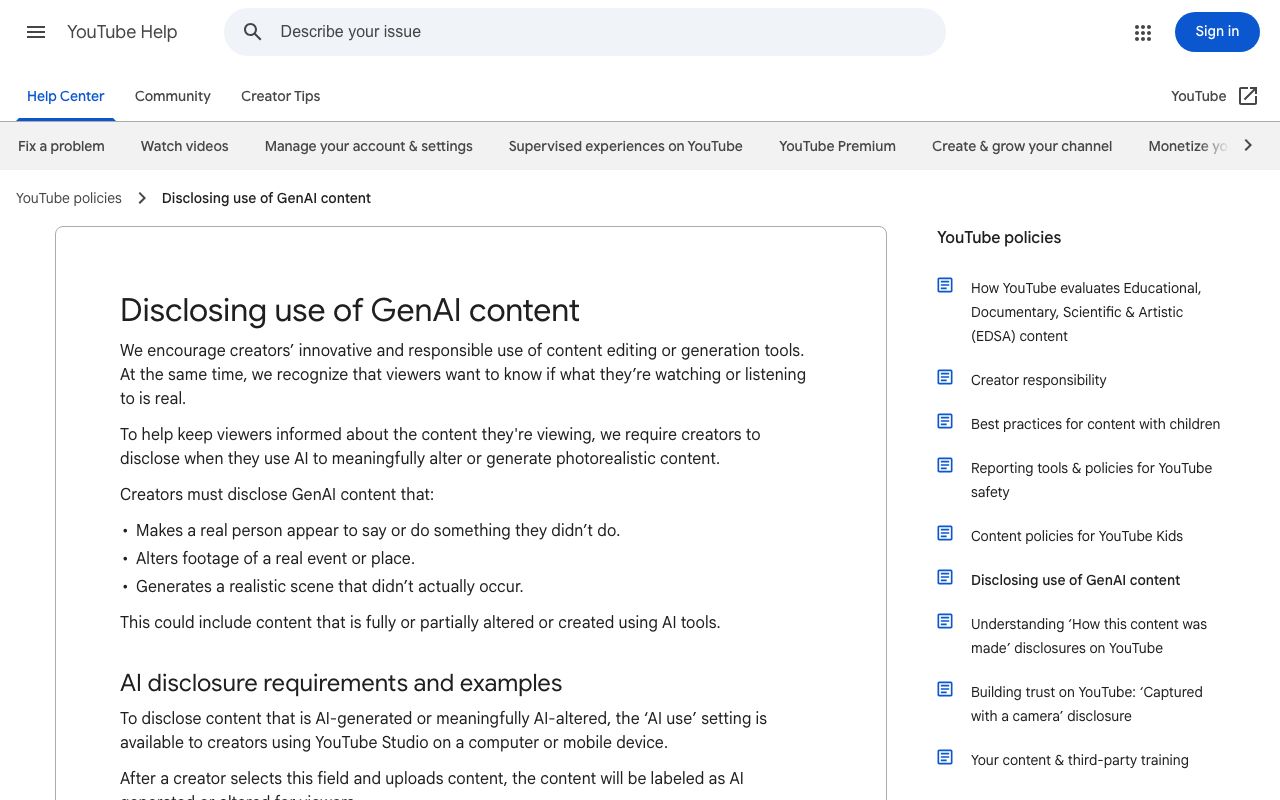Viewport: 1280px width, 800px height.
Task: Select sidebar 'Disclosing use of GenAI content'
Action: click(x=1075, y=580)
